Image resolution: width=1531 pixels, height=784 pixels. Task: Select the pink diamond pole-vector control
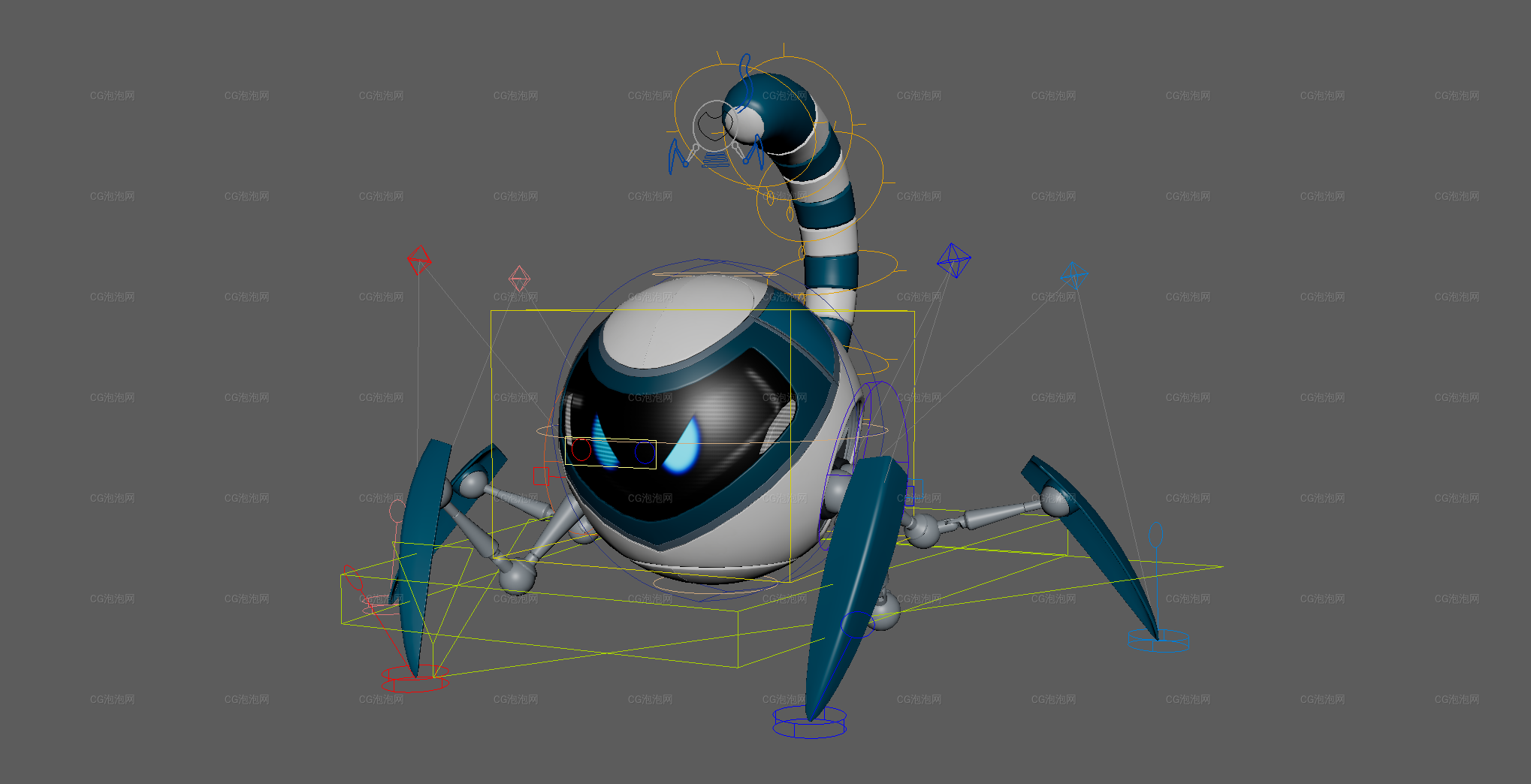coord(519,279)
